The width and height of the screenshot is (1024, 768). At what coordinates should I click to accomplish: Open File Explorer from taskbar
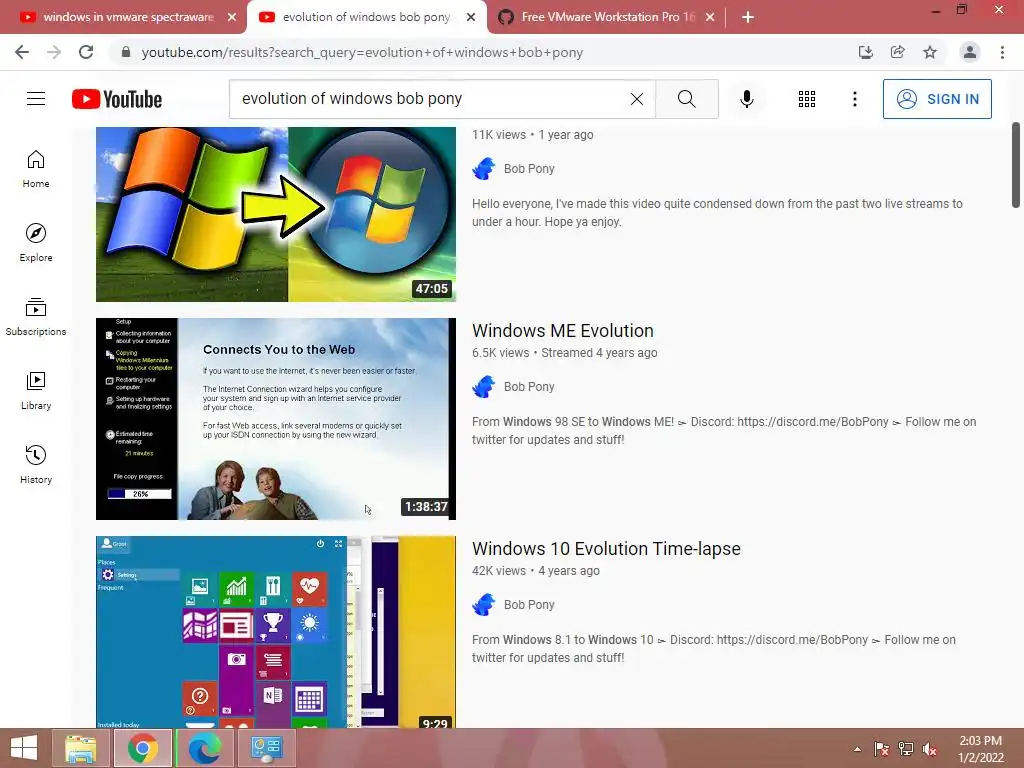point(80,748)
